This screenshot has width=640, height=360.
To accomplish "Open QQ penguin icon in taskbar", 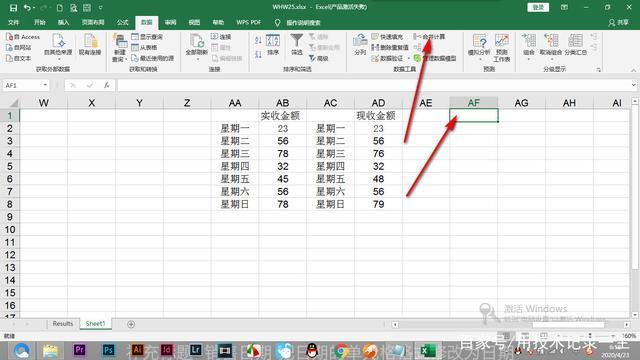I will point(312,350).
